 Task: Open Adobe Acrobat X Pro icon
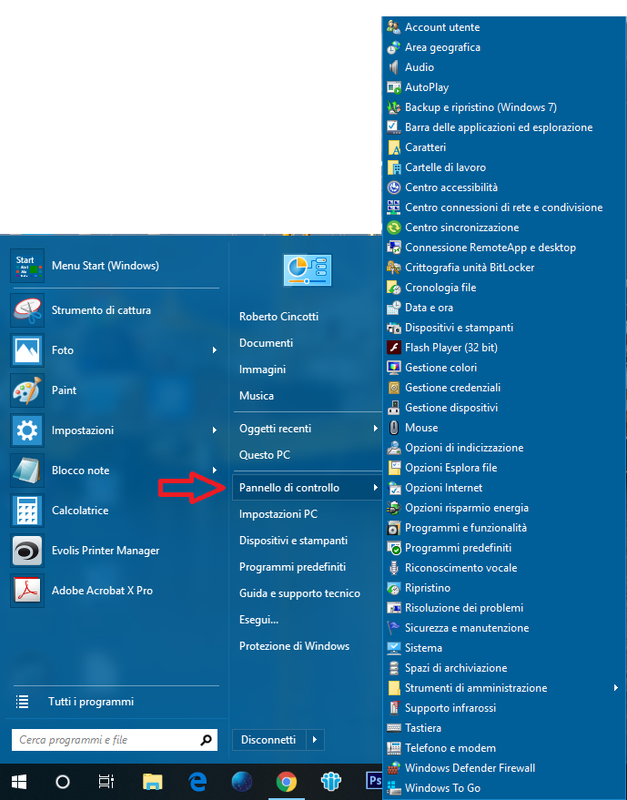(27, 590)
